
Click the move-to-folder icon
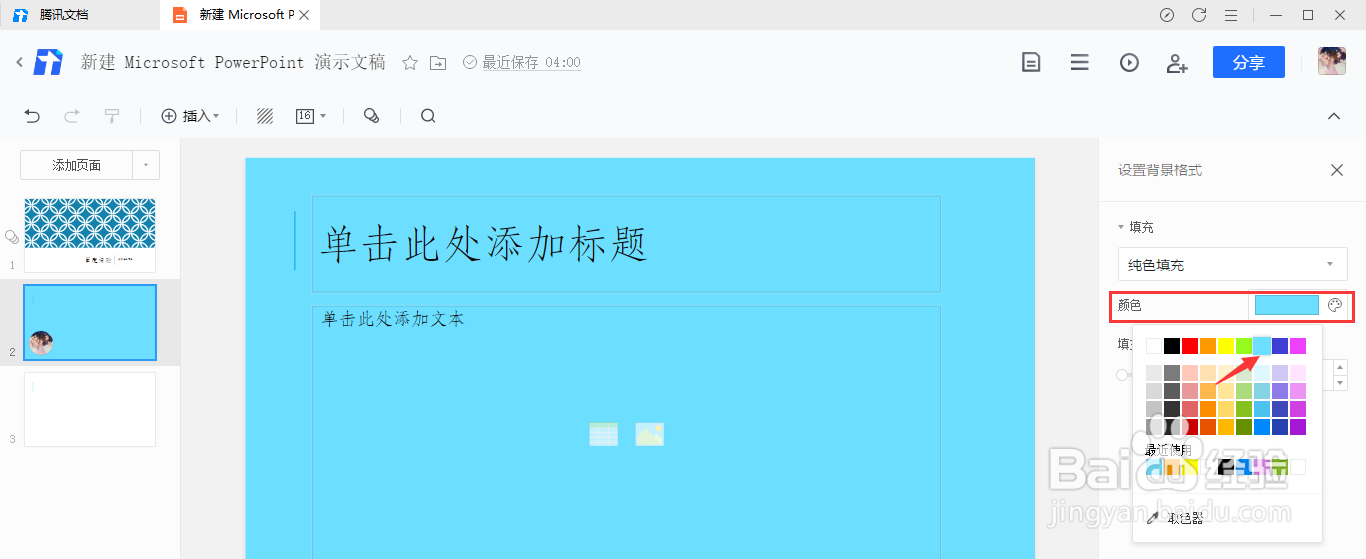(438, 63)
